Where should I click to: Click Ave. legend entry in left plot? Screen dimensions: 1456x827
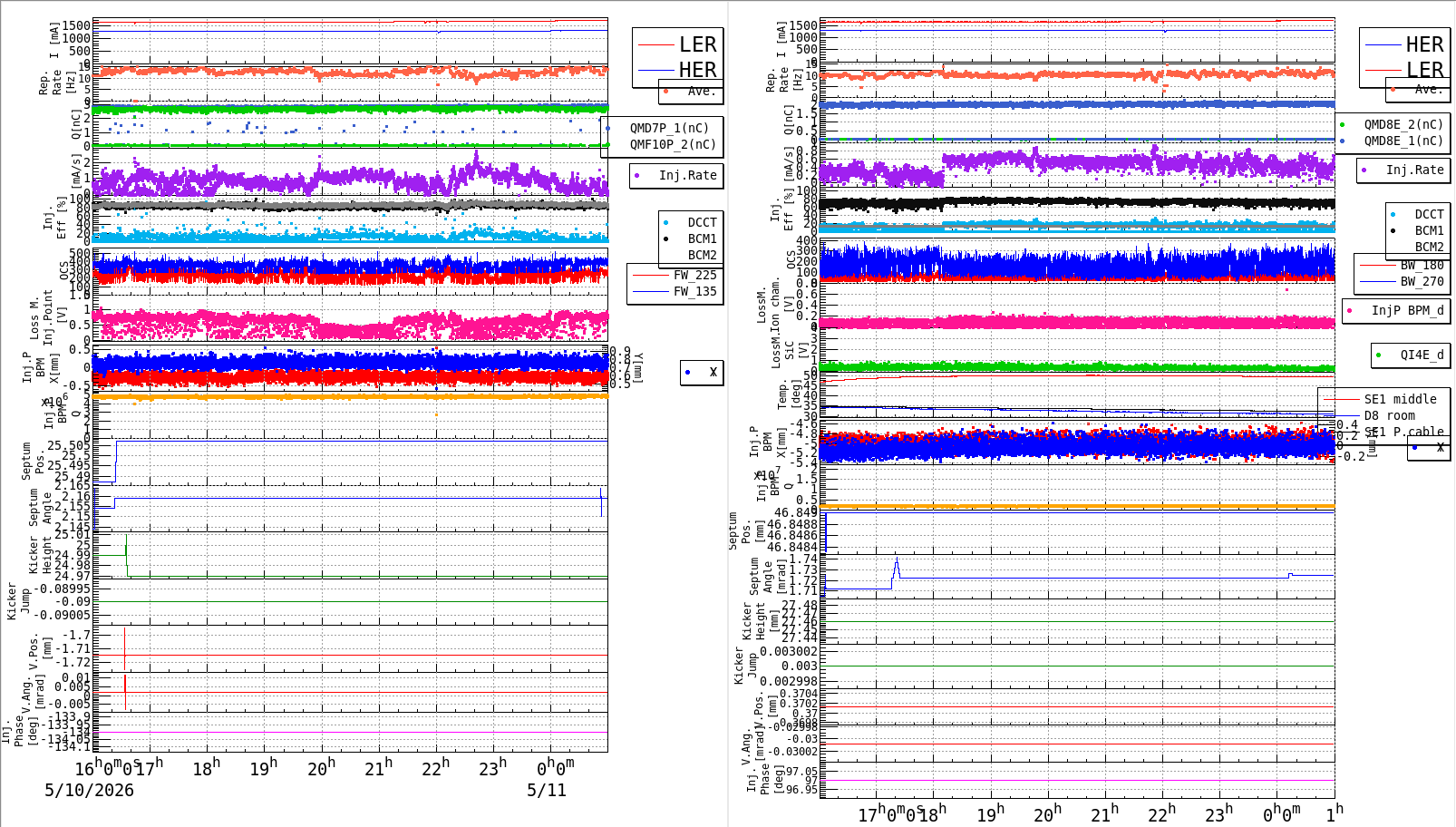691,91
